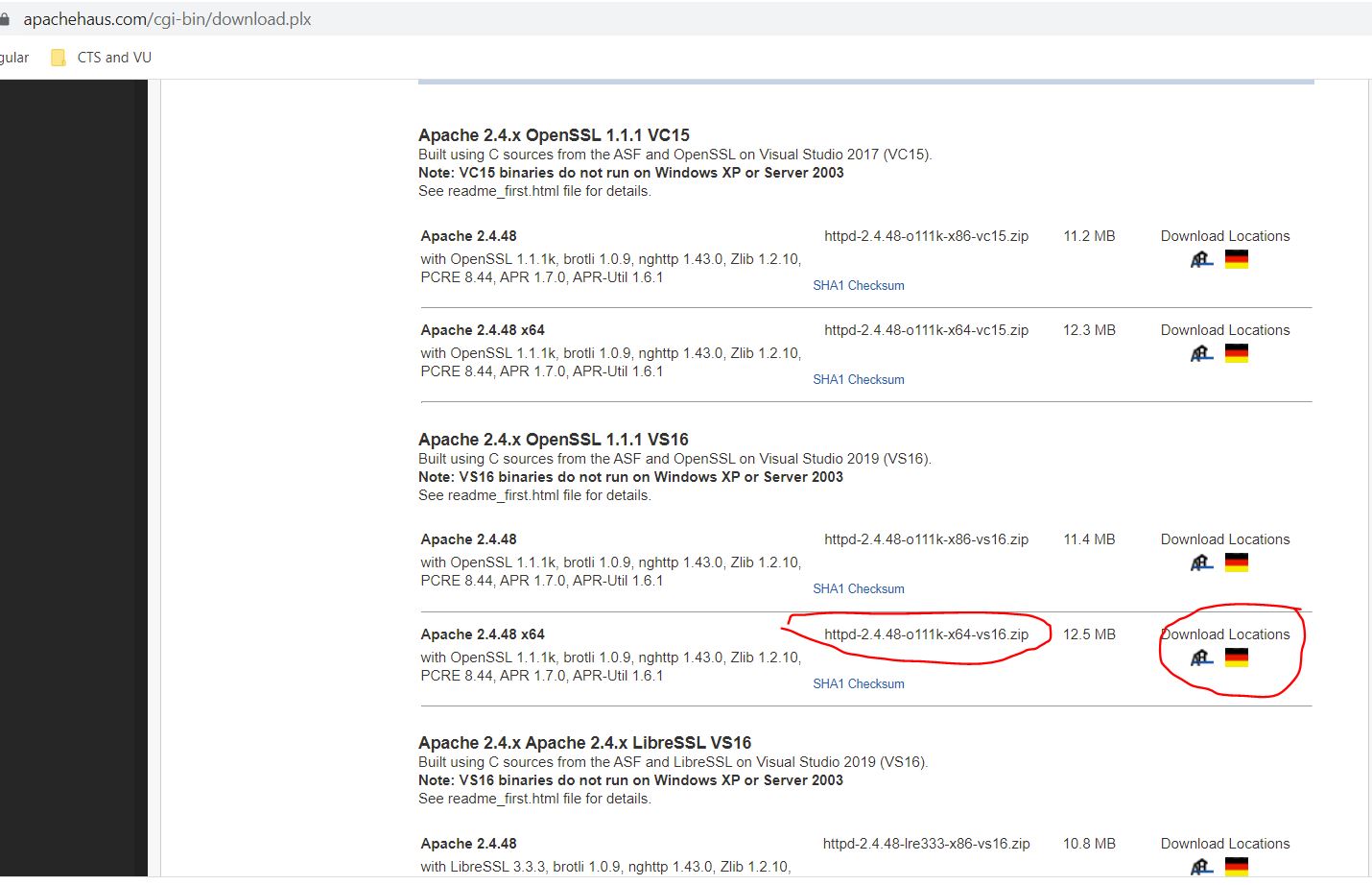1372x885 pixels.
Task: Click the Apache Haus icon for Apache 2.4.48 VS16
Action: (x=1200, y=562)
